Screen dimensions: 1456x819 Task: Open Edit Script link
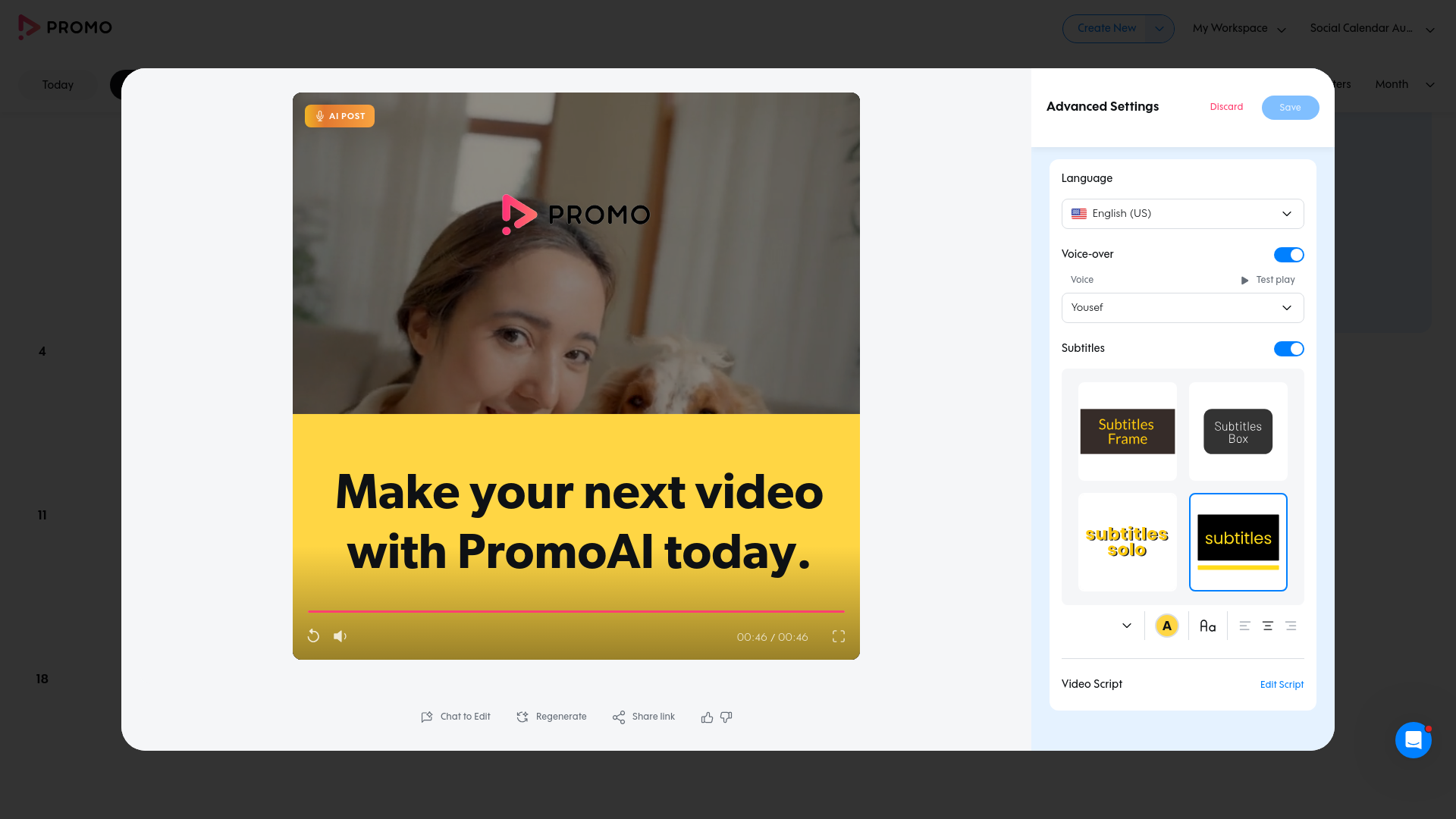point(1282,685)
